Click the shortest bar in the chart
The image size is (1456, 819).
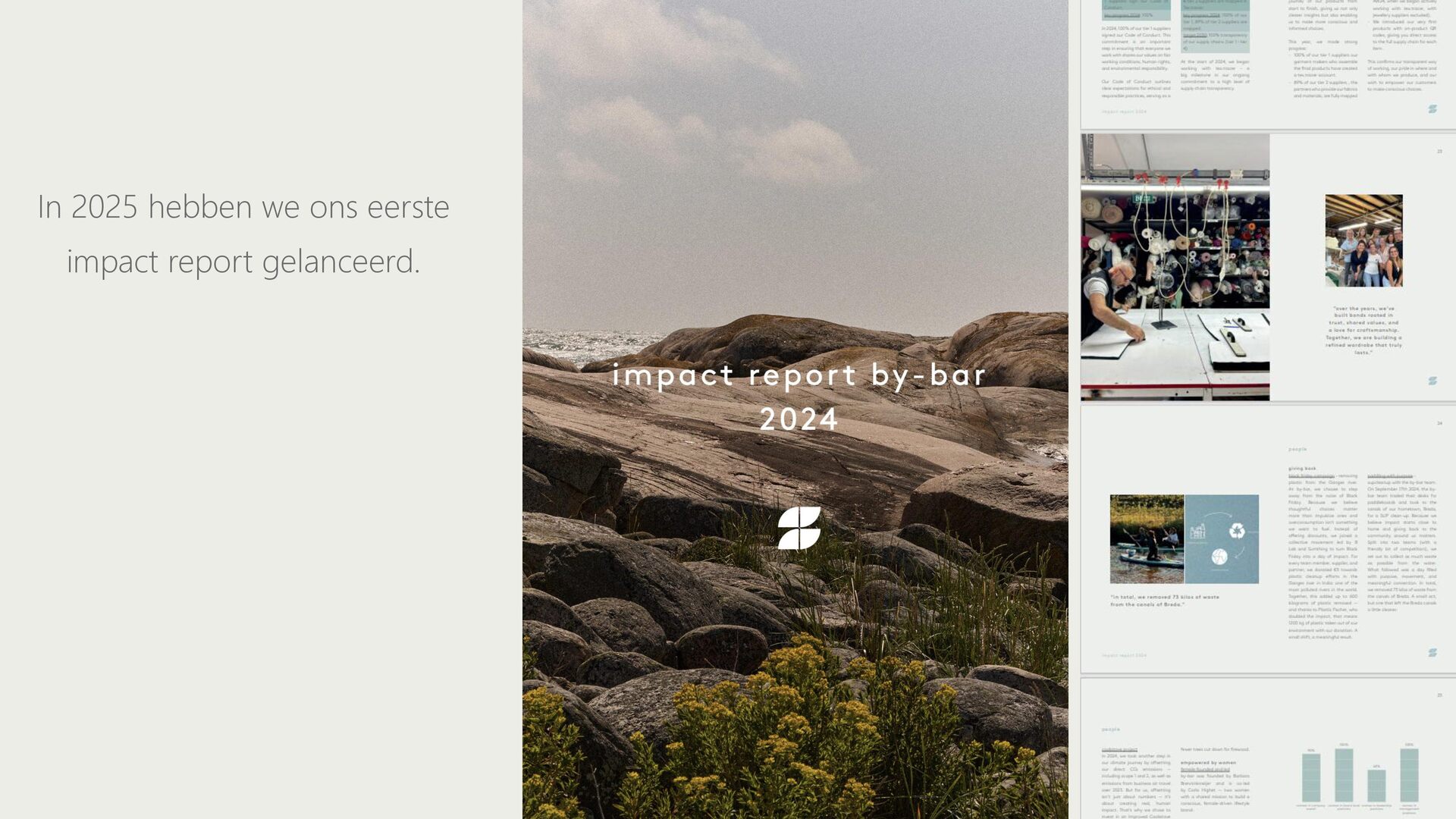[1376, 786]
